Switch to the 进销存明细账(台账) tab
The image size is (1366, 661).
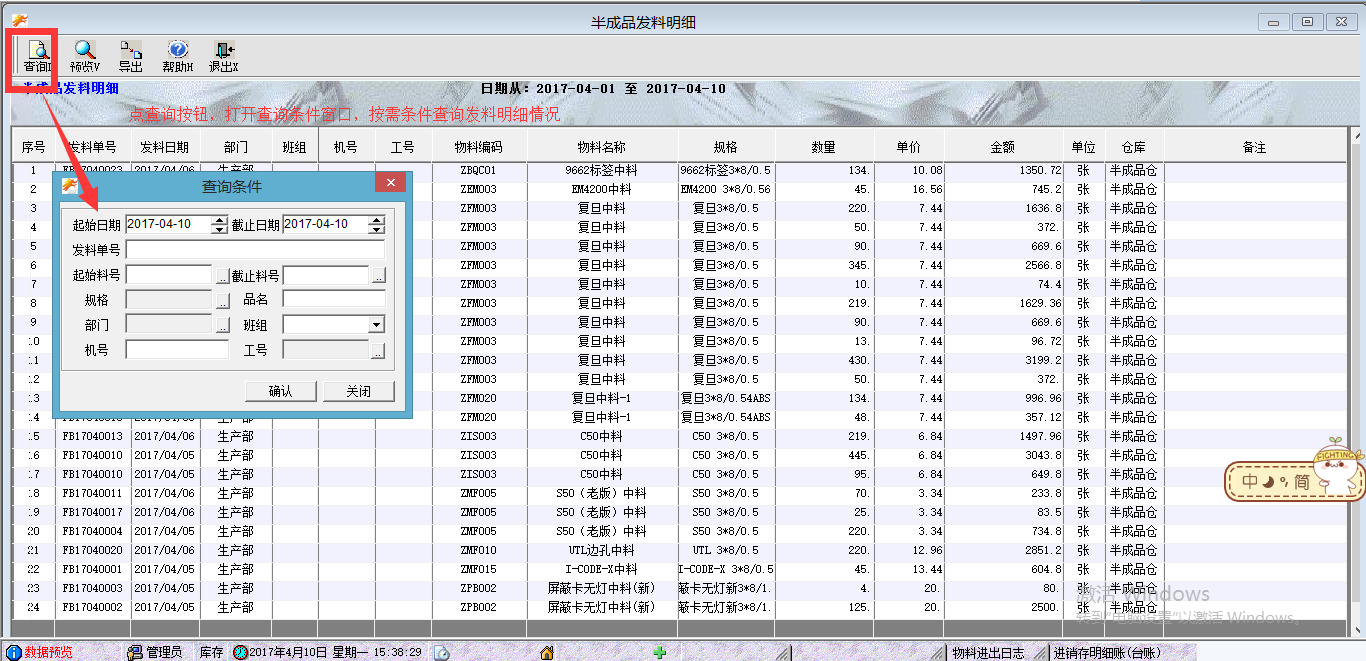[x=1100, y=652]
